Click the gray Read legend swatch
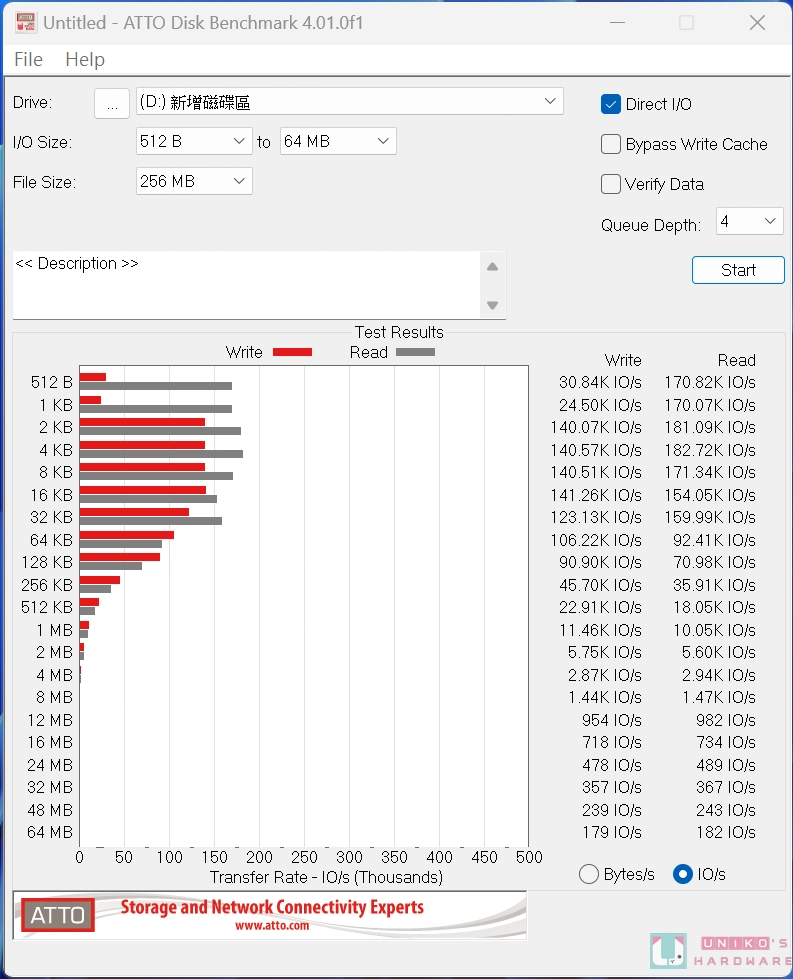Viewport: 793px width, 979px height. [x=415, y=352]
